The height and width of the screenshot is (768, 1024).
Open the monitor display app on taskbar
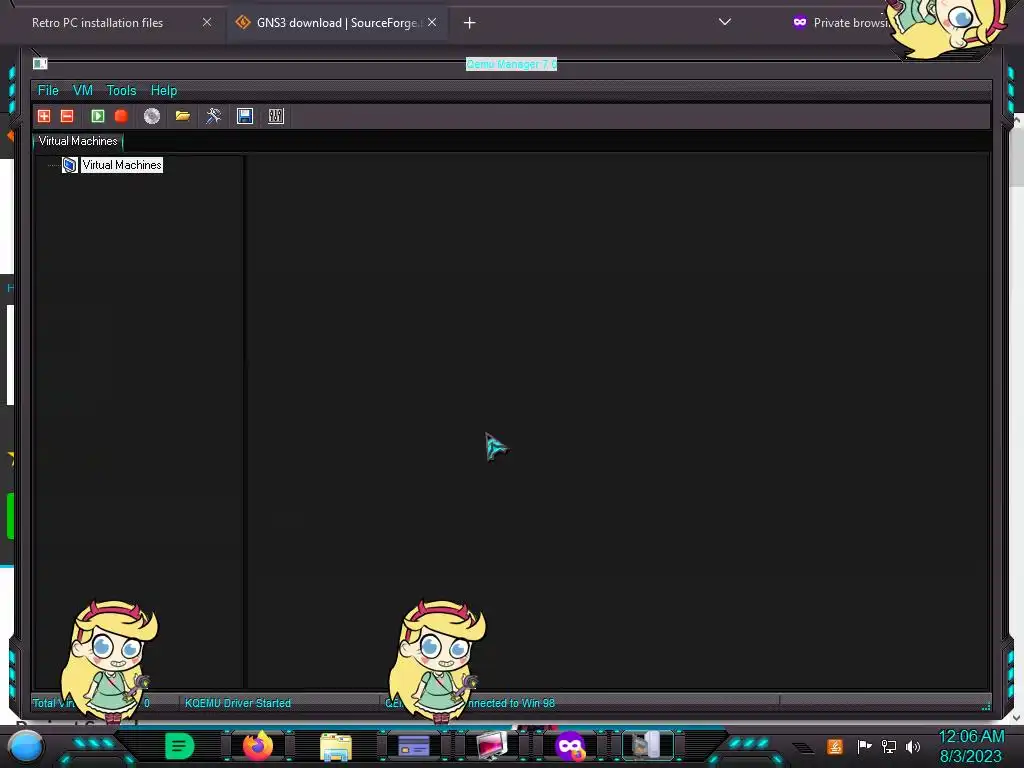[492, 746]
